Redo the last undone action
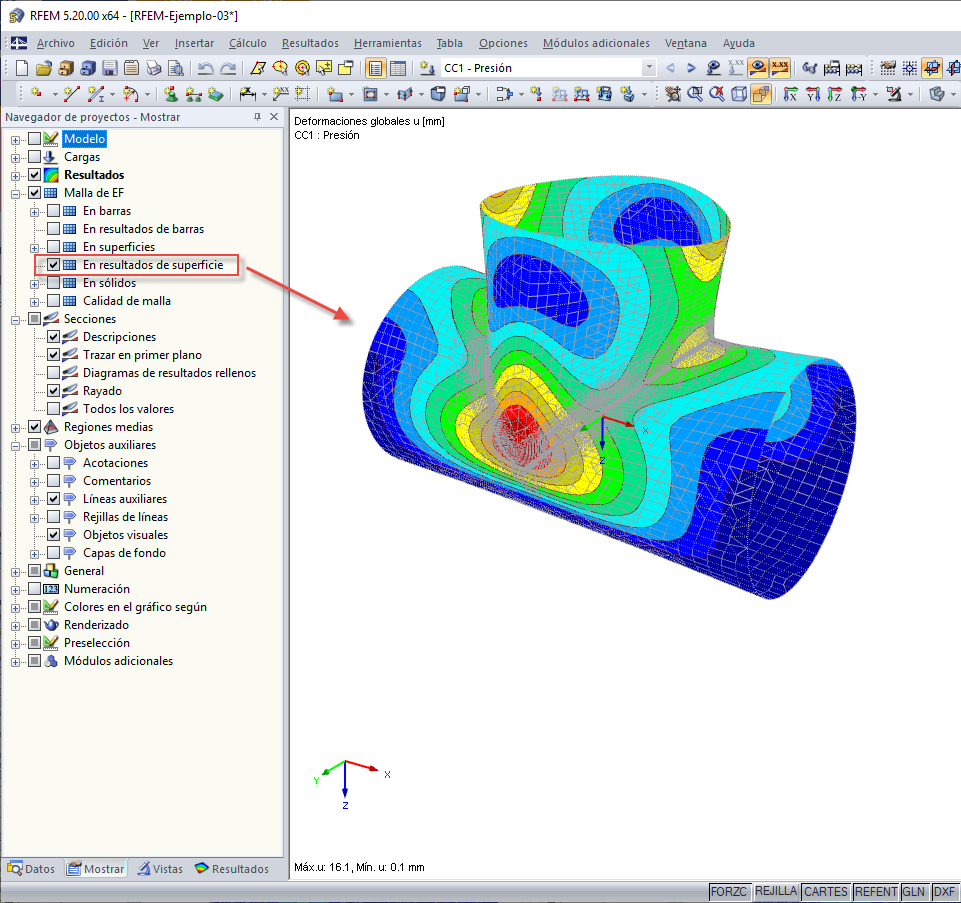Image resolution: width=961 pixels, height=903 pixels. 228,68
